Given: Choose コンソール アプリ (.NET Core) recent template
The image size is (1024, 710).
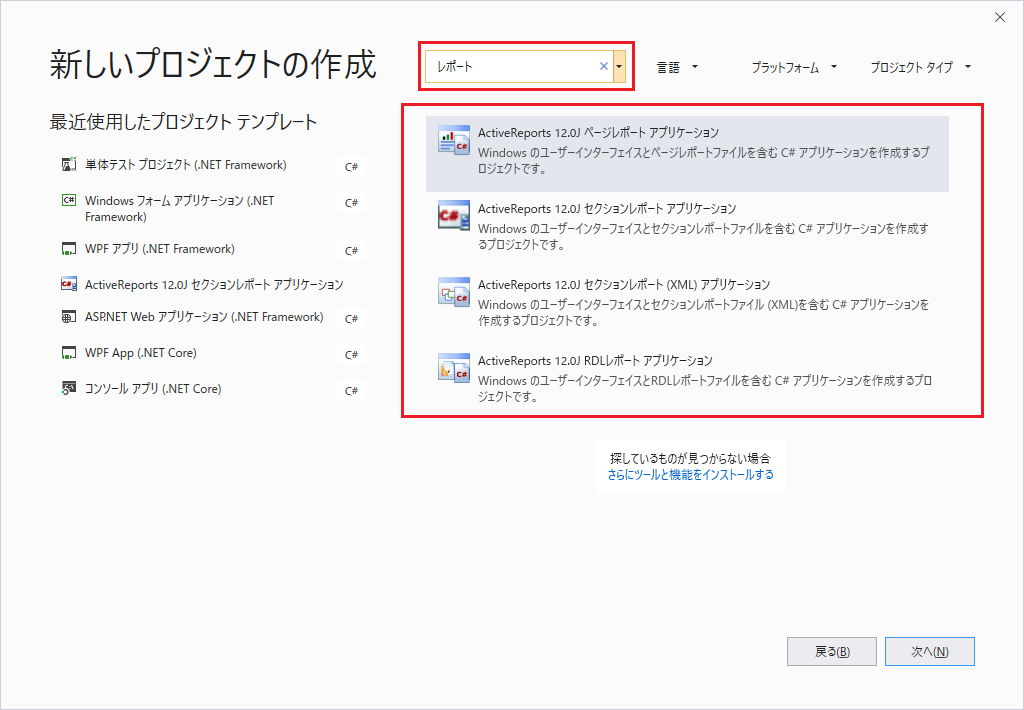Looking at the screenshot, I should (x=153, y=389).
